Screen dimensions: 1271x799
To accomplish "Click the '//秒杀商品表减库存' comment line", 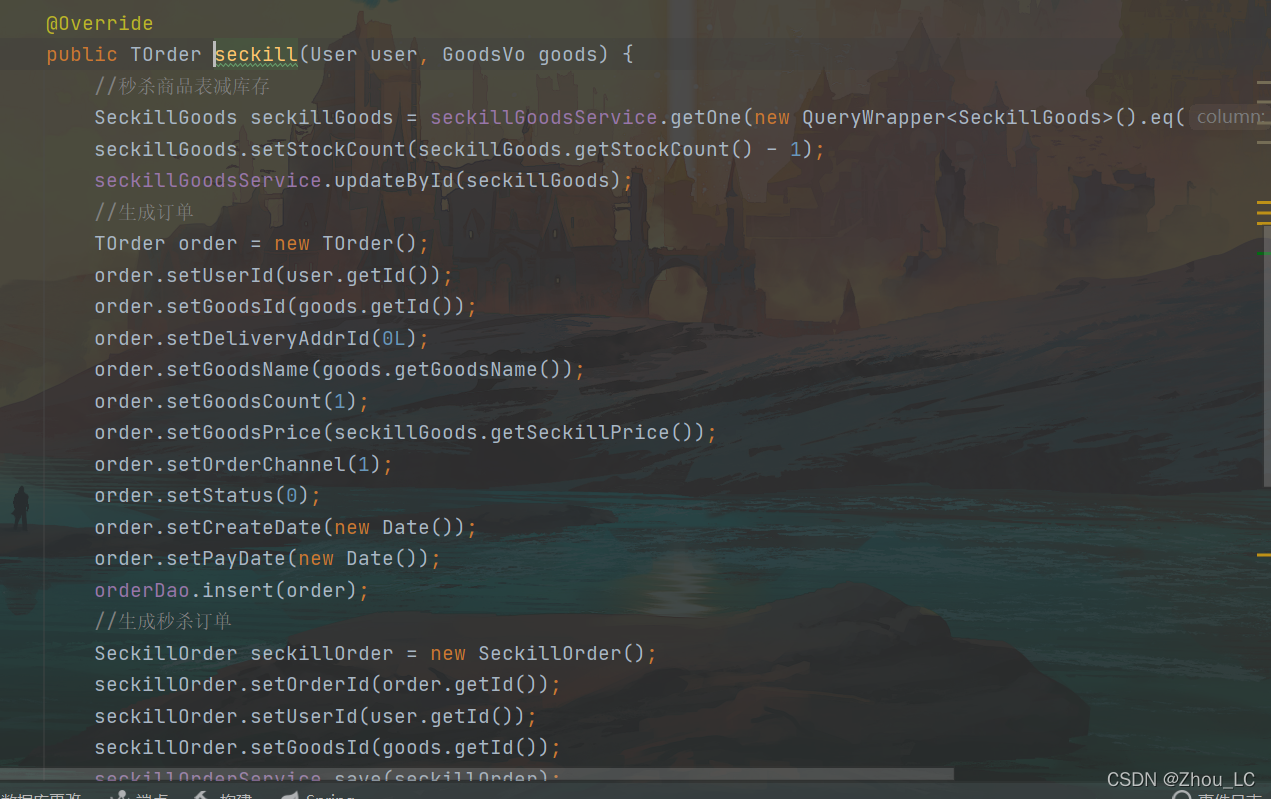I will click(x=182, y=86).
